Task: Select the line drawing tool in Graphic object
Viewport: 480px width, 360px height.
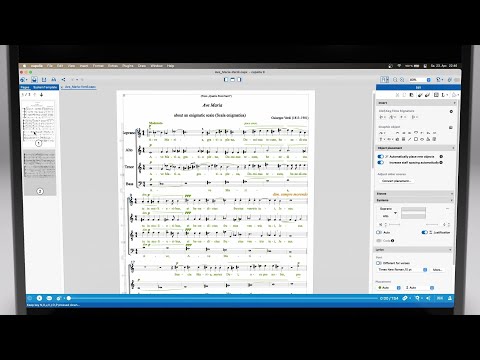Action: (410, 139)
